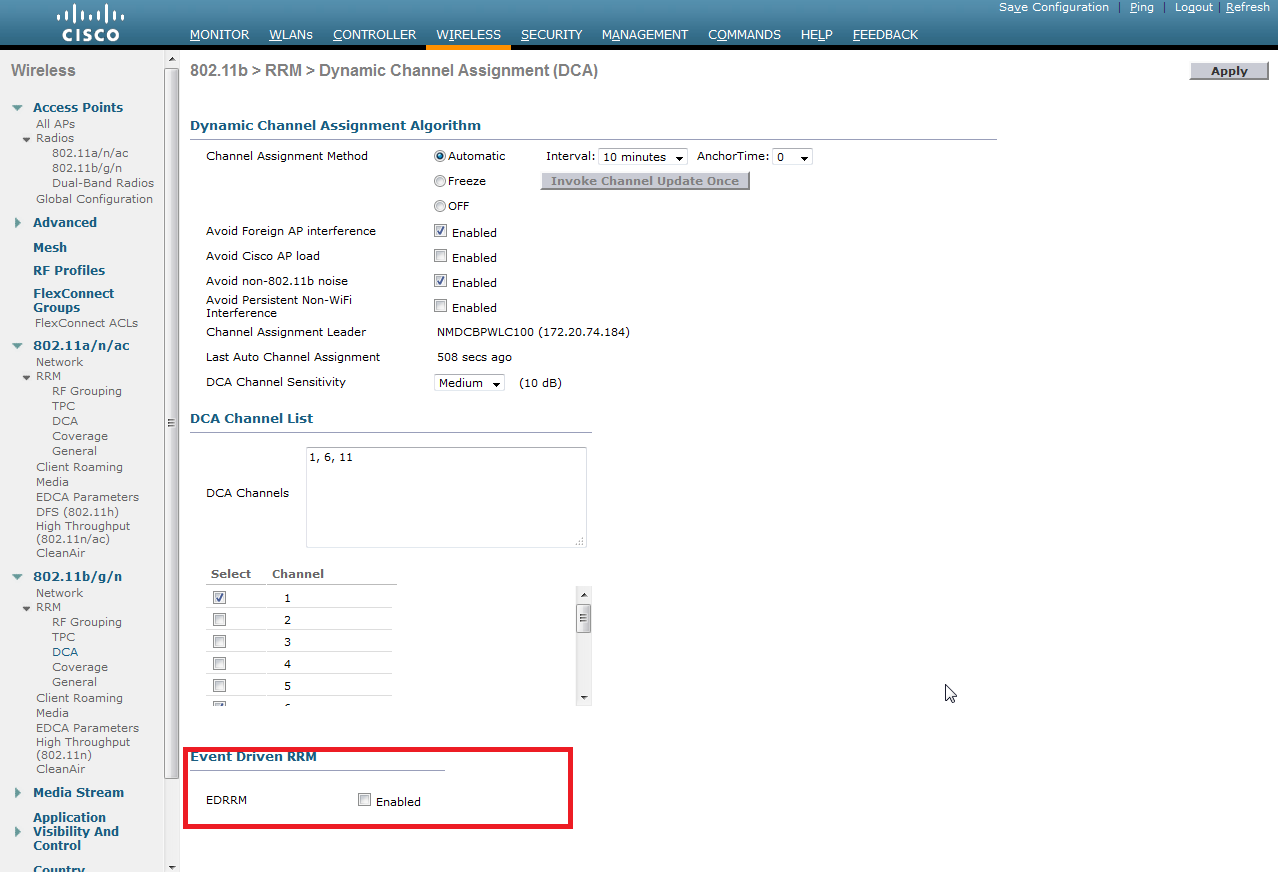Click the channel list scrollbar down arrow
The height and width of the screenshot is (872, 1278).
coord(584,697)
